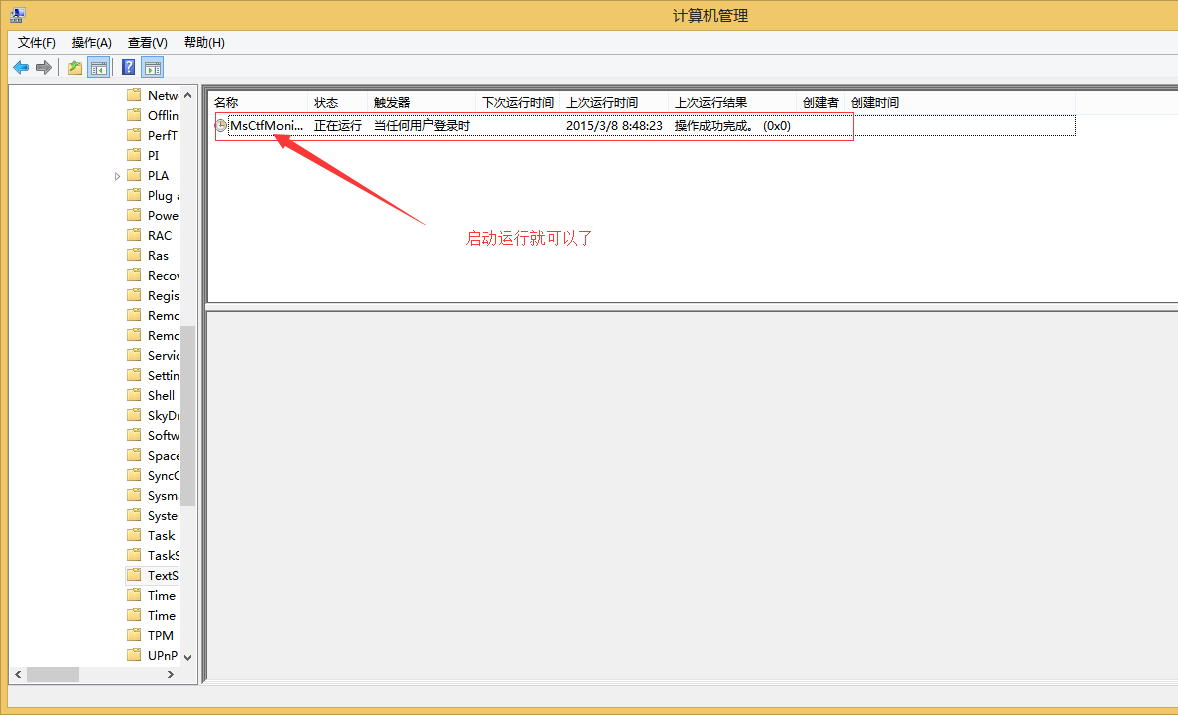Sort by the 上次运行结果 column header
The height and width of the screenshot is (715, 1178).
point(732,102)
